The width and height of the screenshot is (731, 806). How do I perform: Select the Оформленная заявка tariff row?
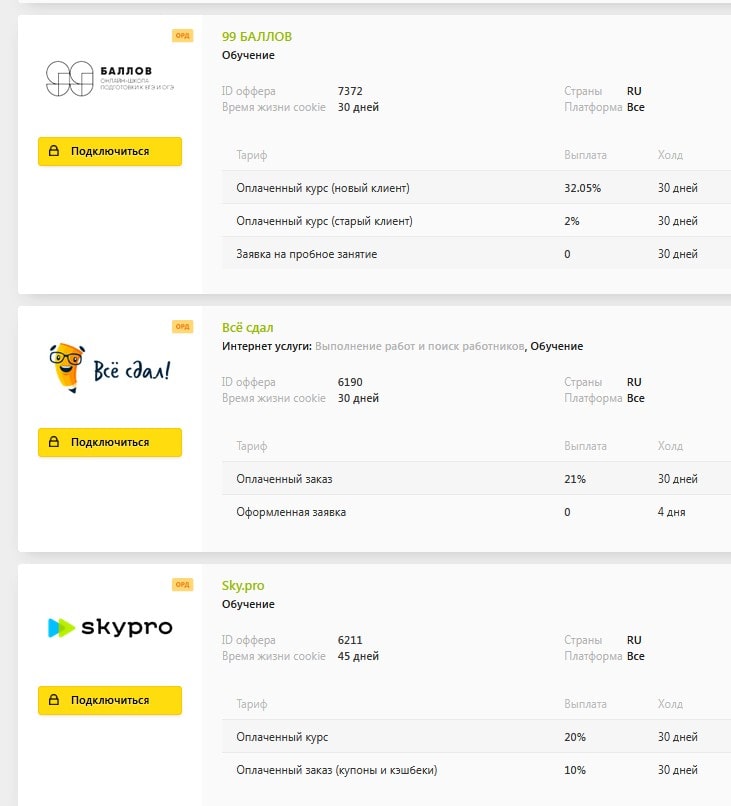click(477, 511)
